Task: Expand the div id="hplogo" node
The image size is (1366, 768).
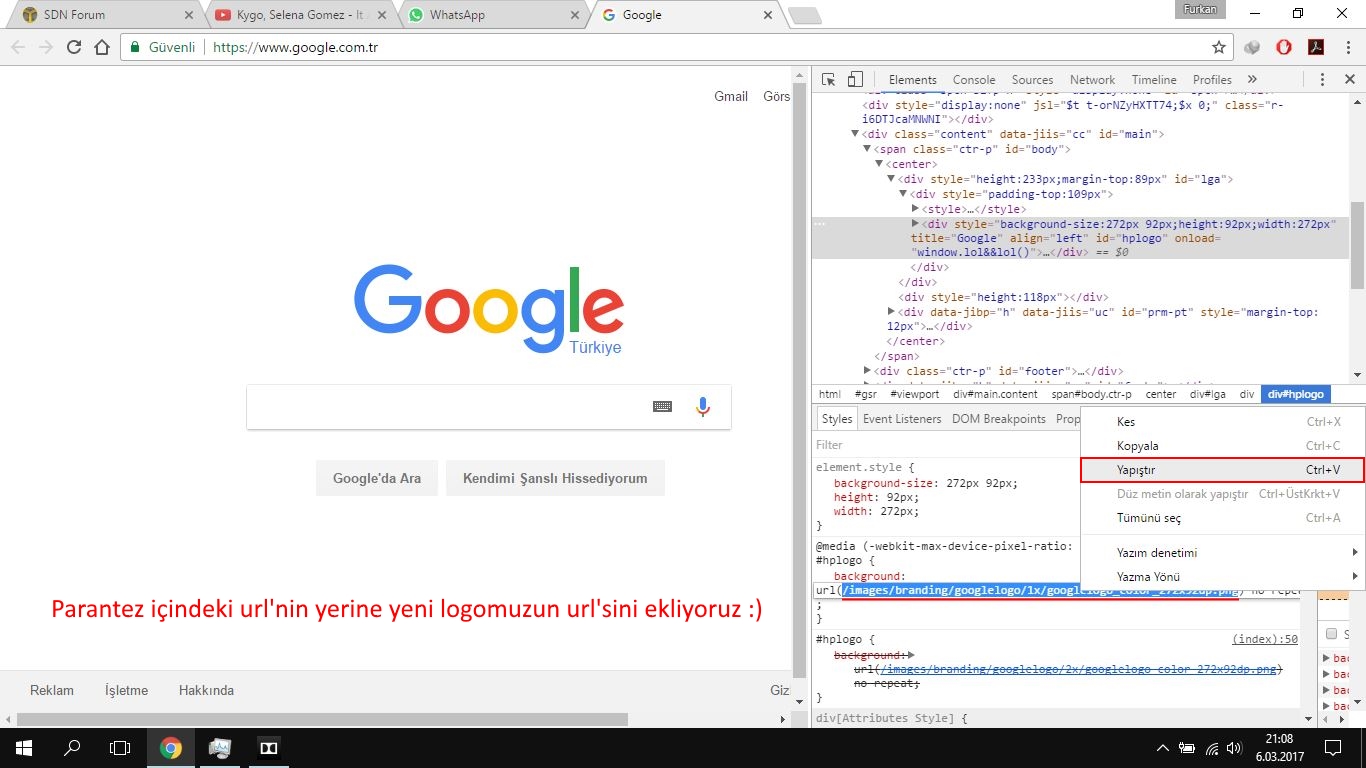Action: 915,224
